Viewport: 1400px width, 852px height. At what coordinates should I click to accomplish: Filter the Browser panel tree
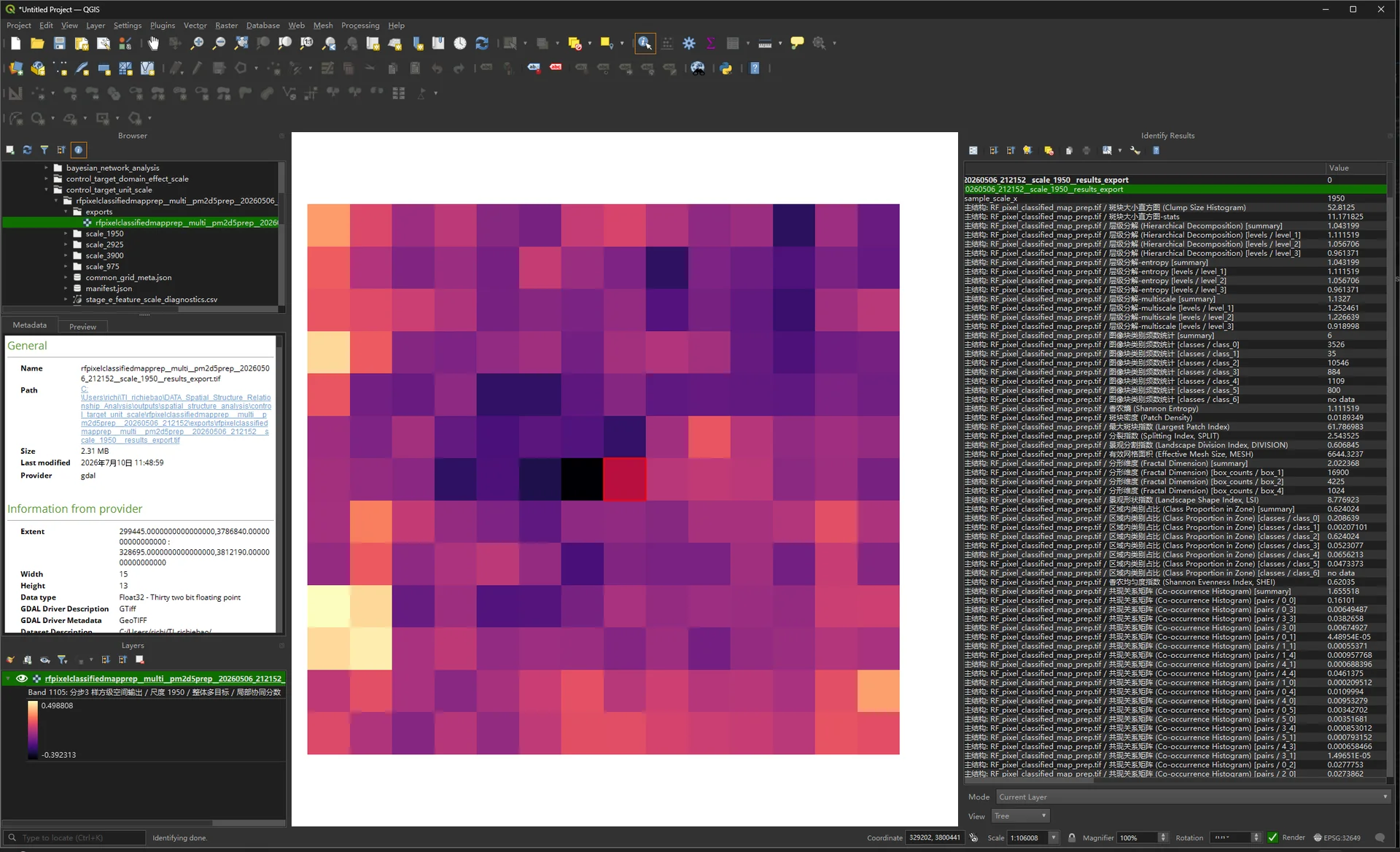click(44, 150)
